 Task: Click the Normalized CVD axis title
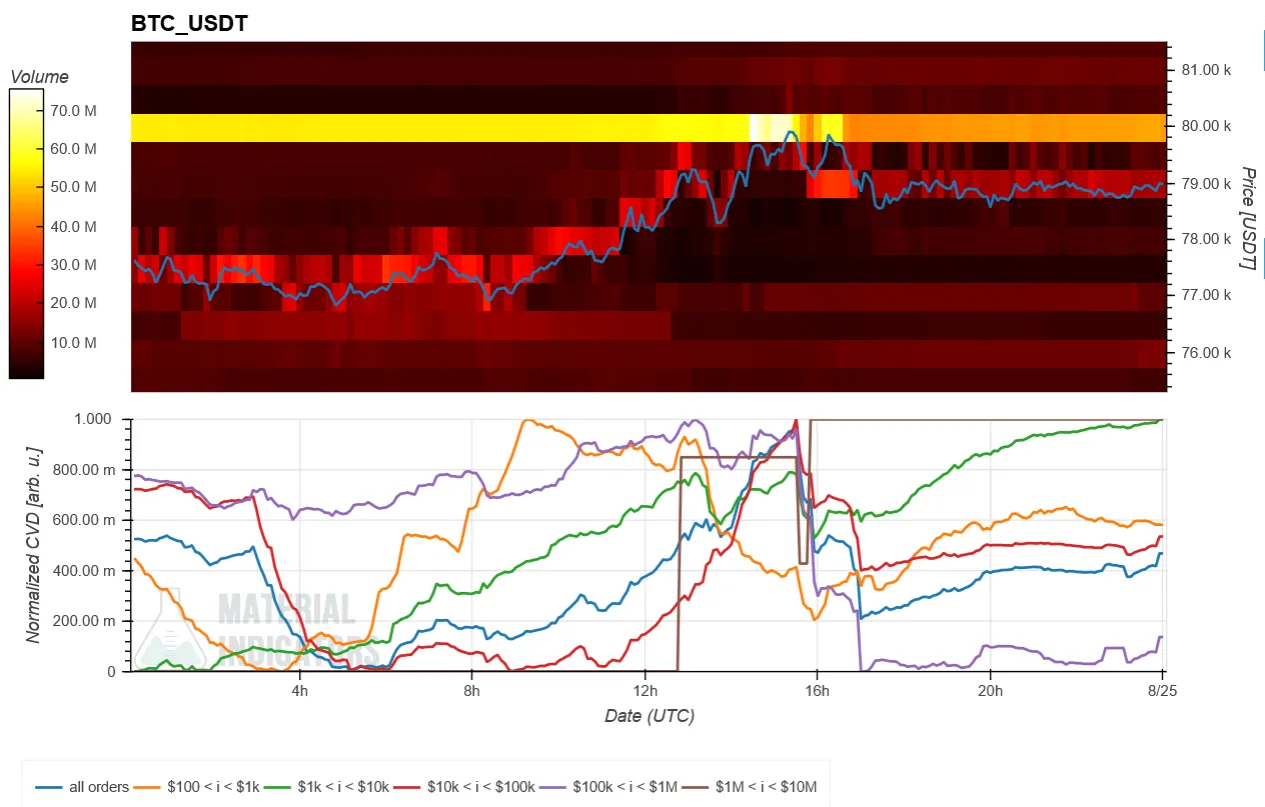pyautogui.click(x=33, y=545)
